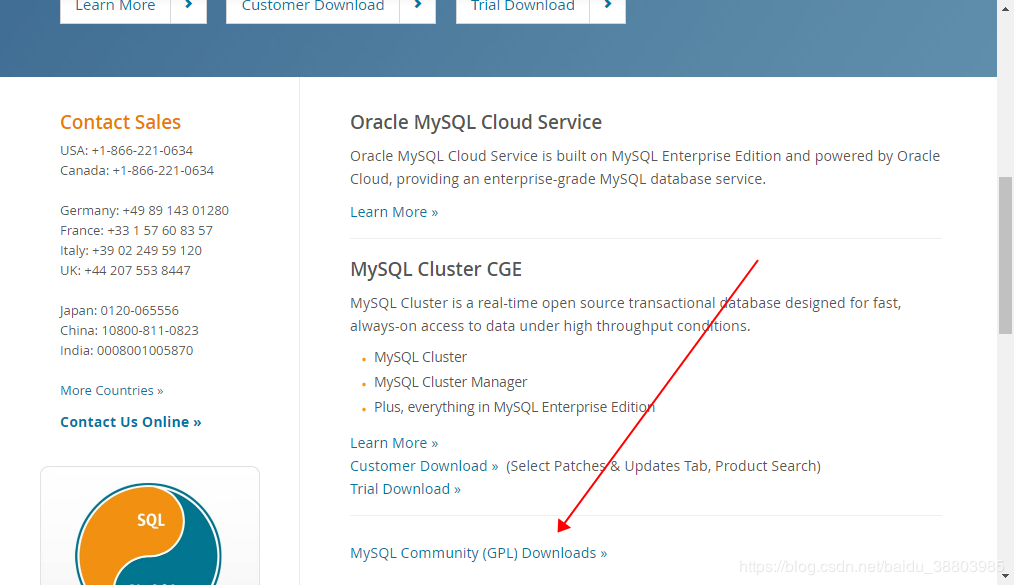This screenshot has height=585, width=1014.
Task: Click the MySQL Cluster CGE heading
Action: click(436, 269)
